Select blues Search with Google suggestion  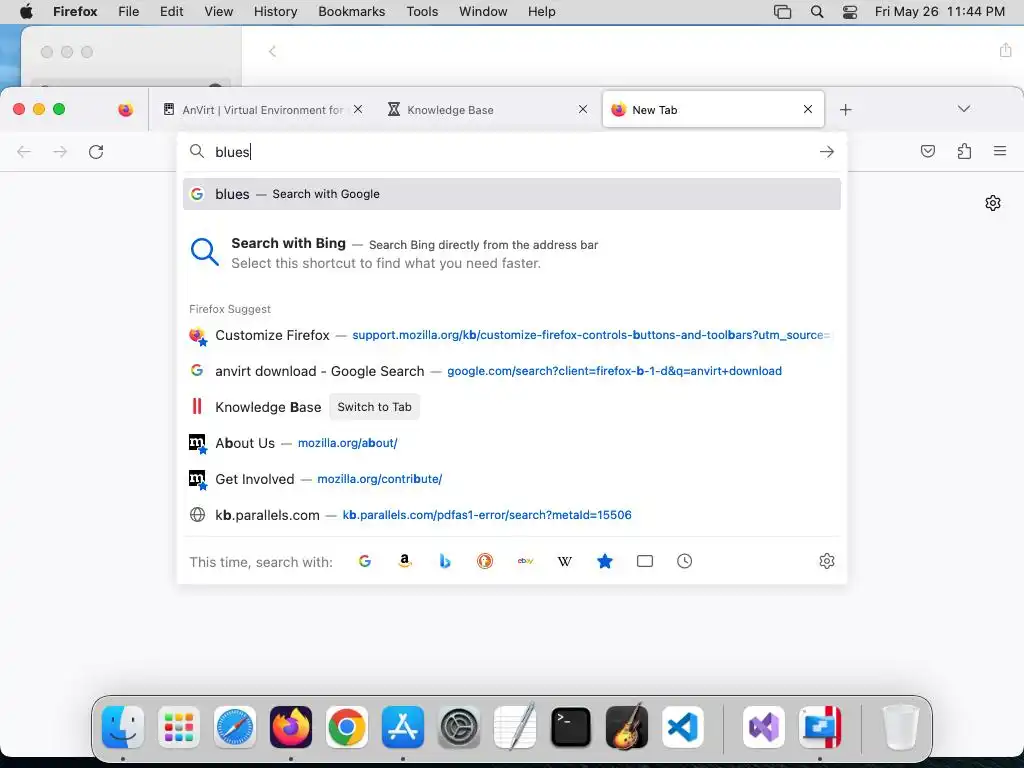click(512, 194)
